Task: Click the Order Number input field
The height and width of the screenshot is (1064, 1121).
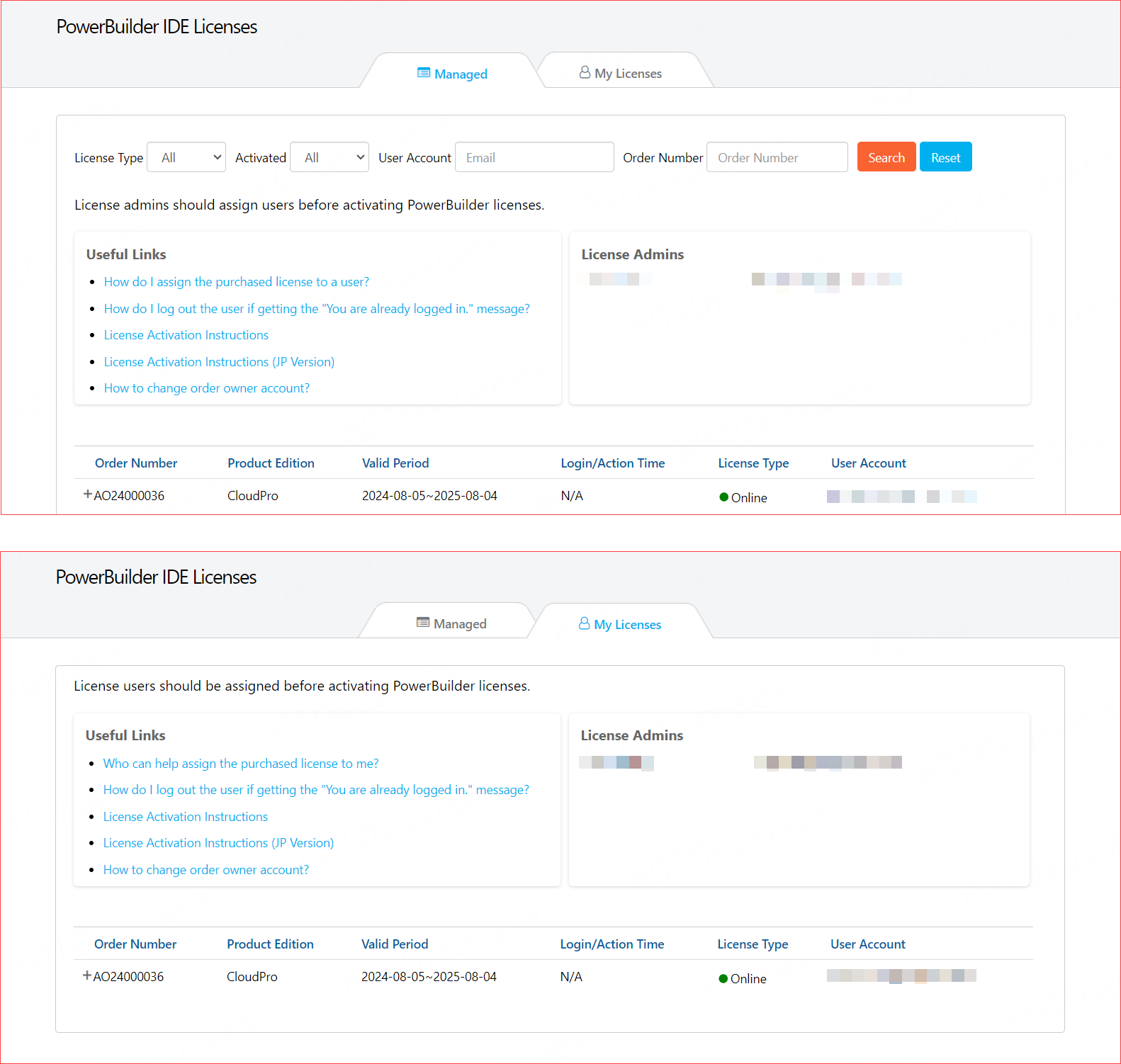Action: point(777,157)
